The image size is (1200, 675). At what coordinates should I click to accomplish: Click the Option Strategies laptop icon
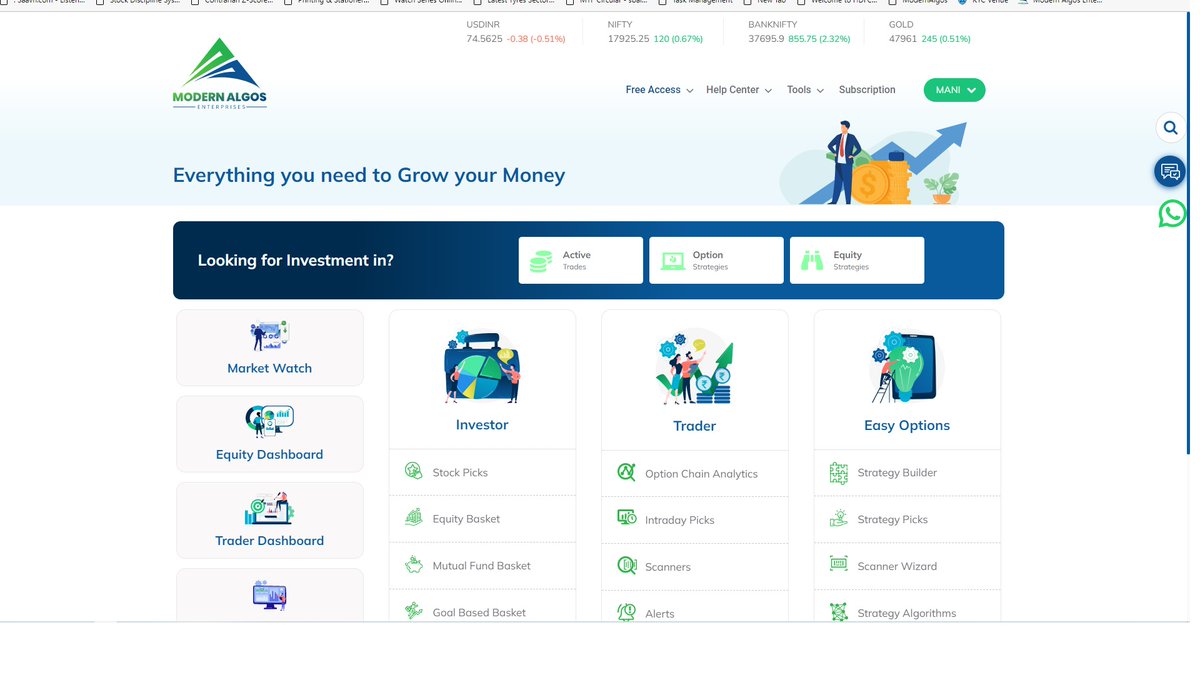click(673, 261)
